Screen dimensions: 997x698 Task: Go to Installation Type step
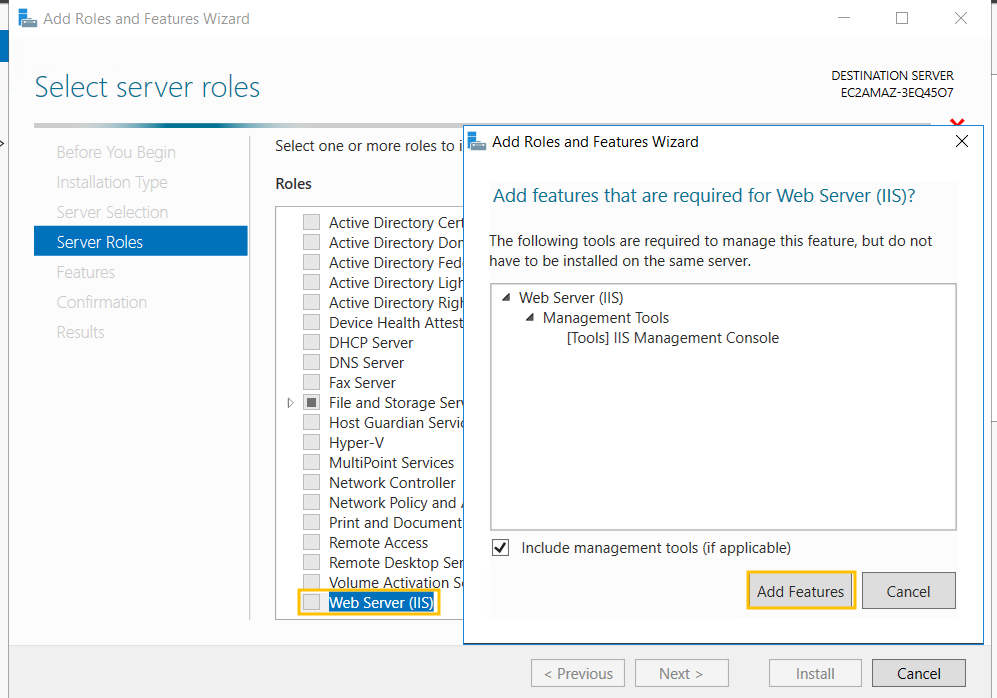pyautogui.click(x=112, y=182)
